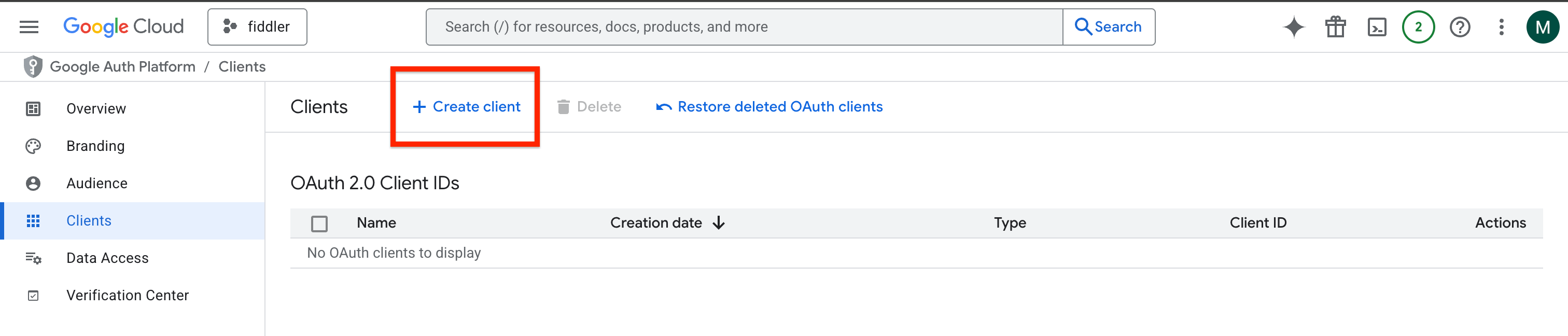Click the Clients page title

[318, 106]
